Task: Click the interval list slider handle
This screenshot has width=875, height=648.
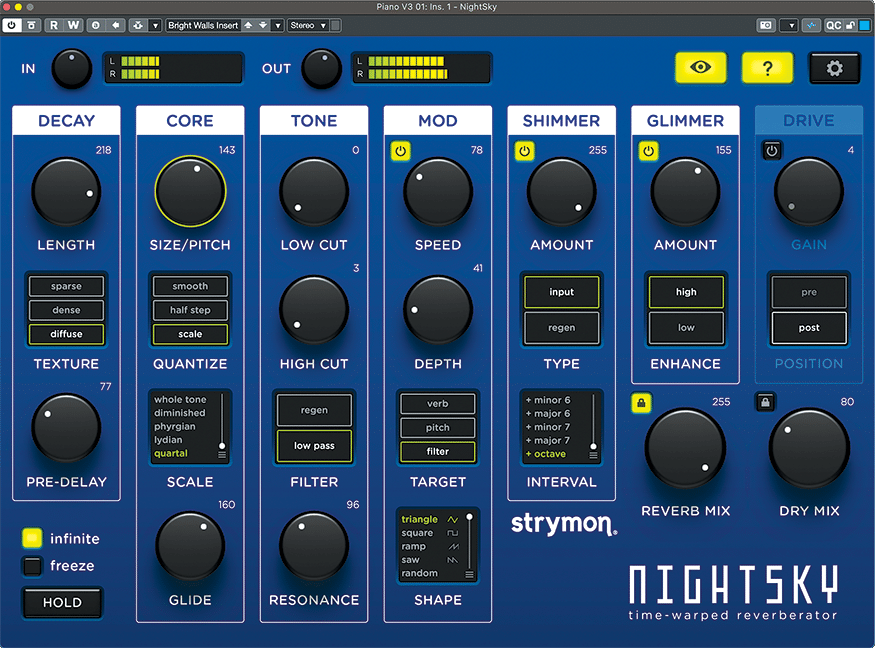Action: (x=593, y=447)
